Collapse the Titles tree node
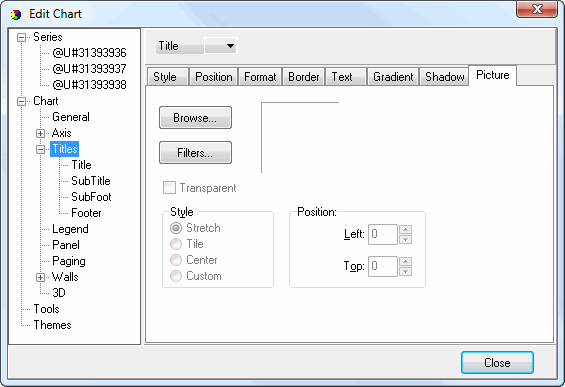 tap(40, 149)
